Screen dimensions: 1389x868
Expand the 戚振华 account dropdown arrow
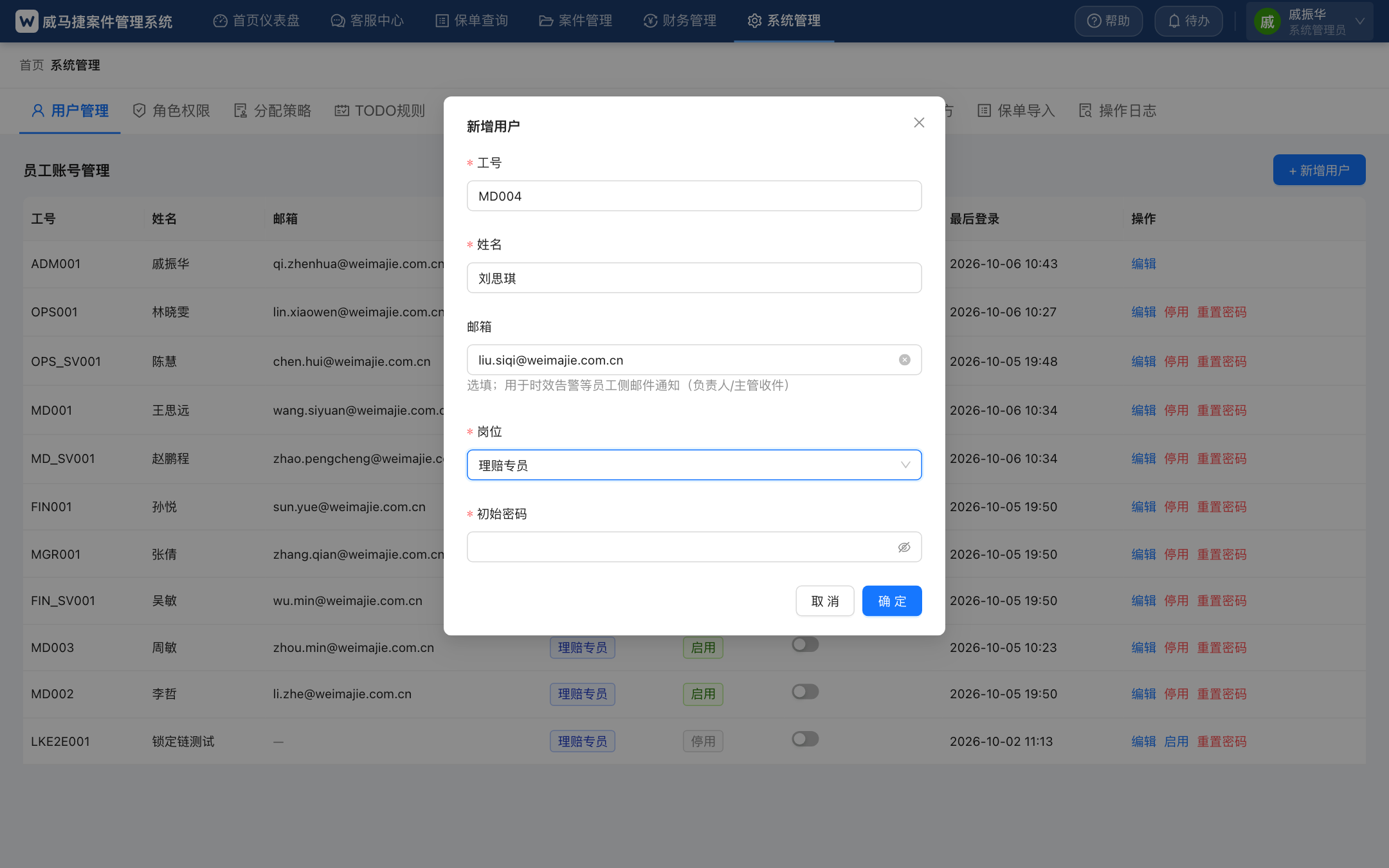1360,21
